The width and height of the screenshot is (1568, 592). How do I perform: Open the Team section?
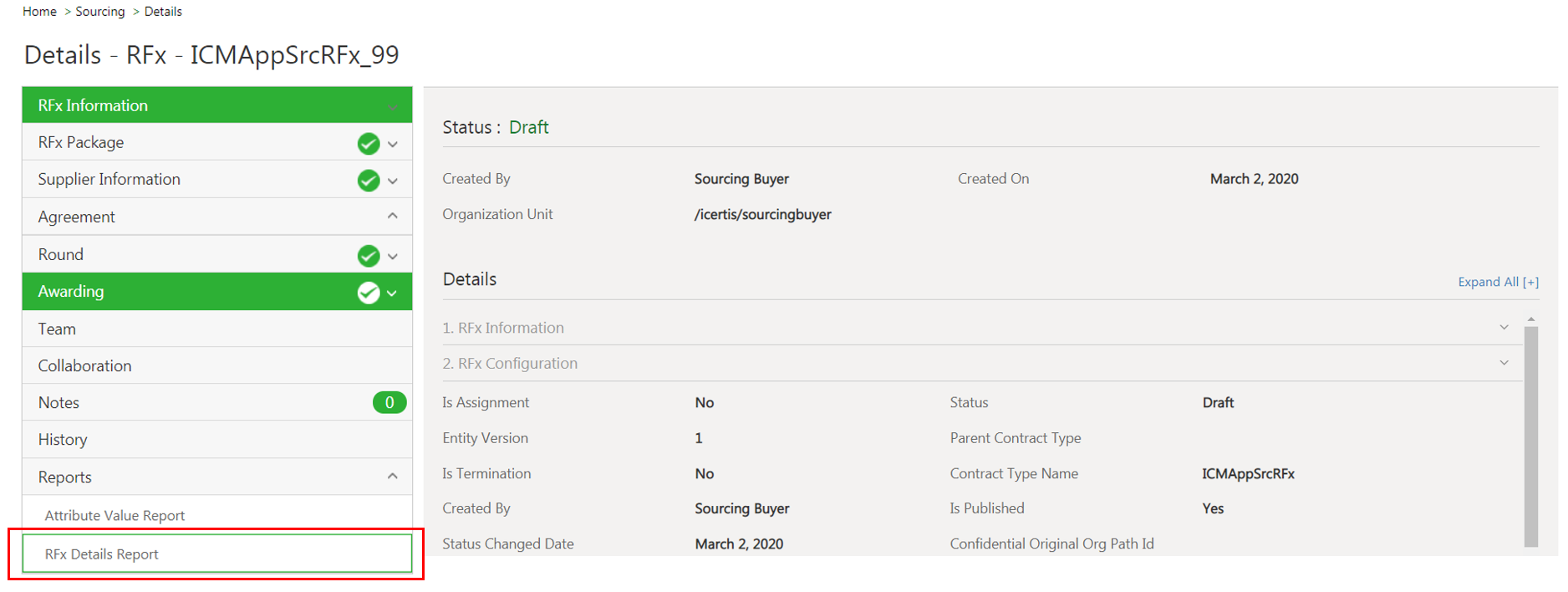[57, 329]
